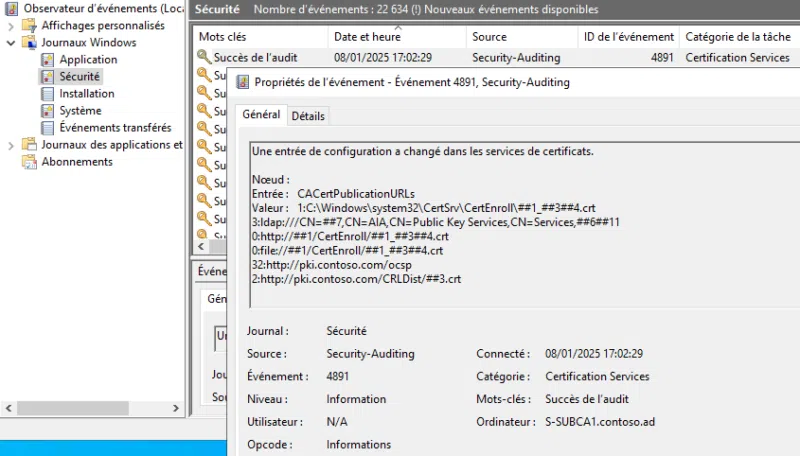This screenshot has height=456, width=800.
Task: Click Opcode value Informations
Action: click(x=359, y=444)
